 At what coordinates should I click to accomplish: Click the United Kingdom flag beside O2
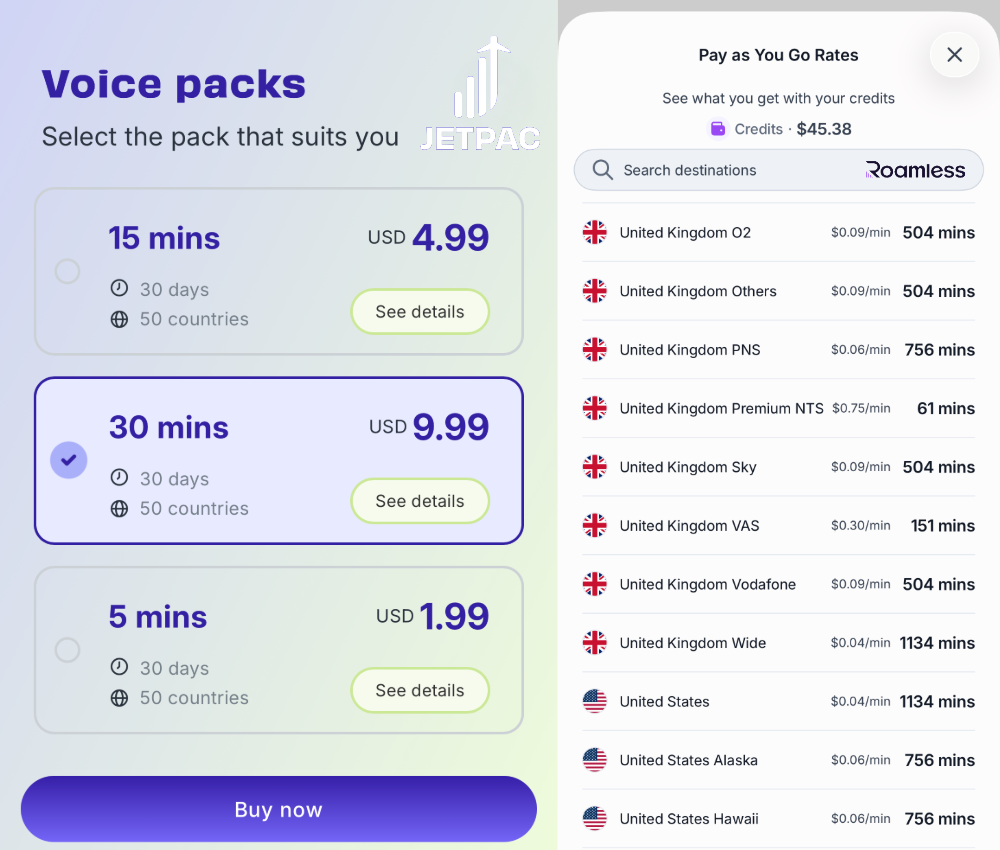(595, 232)
